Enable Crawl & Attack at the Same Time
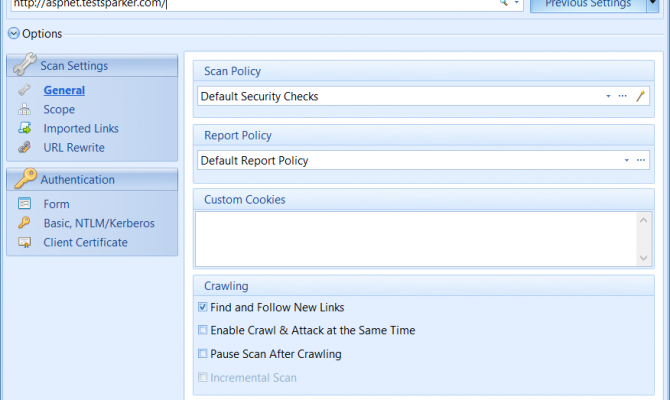Viewport: 670px width, 400px height. [x=203, y=330]
